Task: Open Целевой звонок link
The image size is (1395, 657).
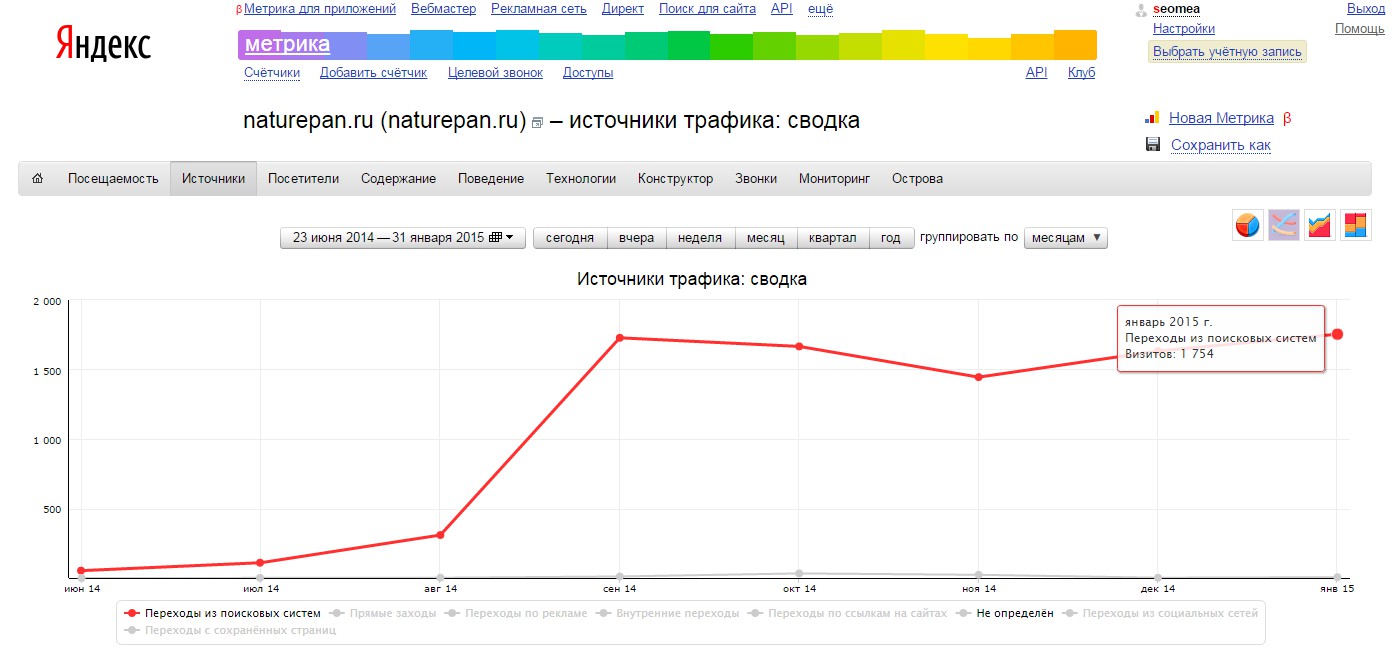Action: point(495,73)
